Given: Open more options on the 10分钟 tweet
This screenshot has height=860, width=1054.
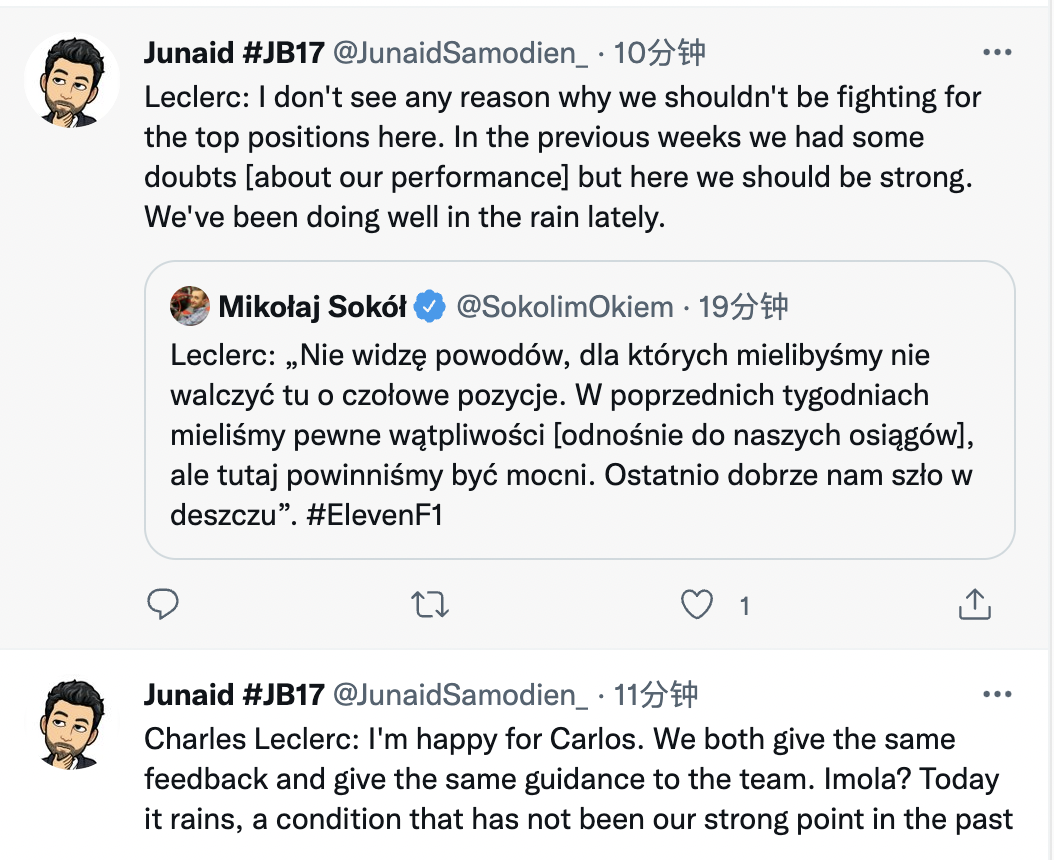Looking at the screenshot, I should tap(998, 53).
